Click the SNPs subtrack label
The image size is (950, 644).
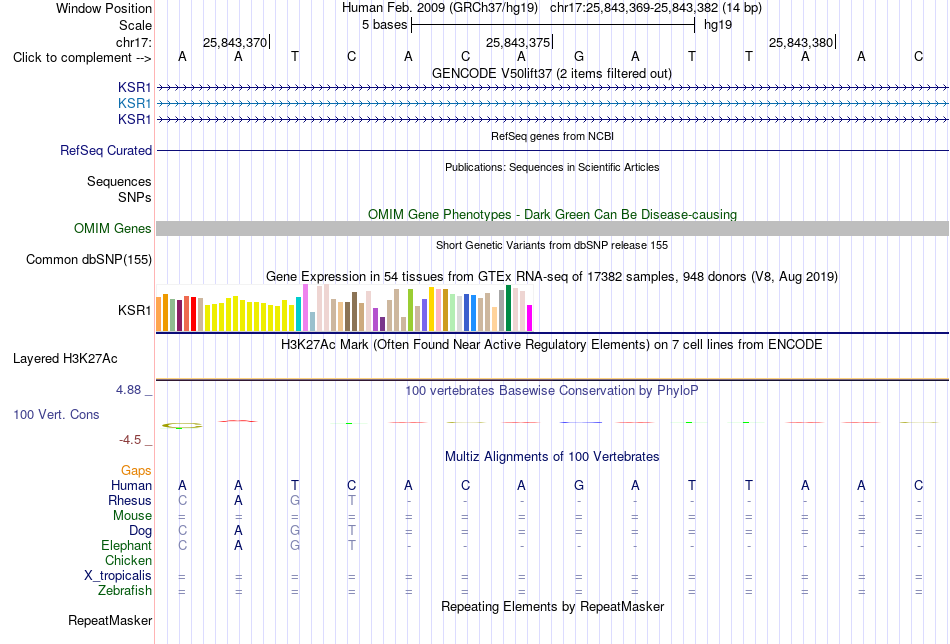point(135,198)
